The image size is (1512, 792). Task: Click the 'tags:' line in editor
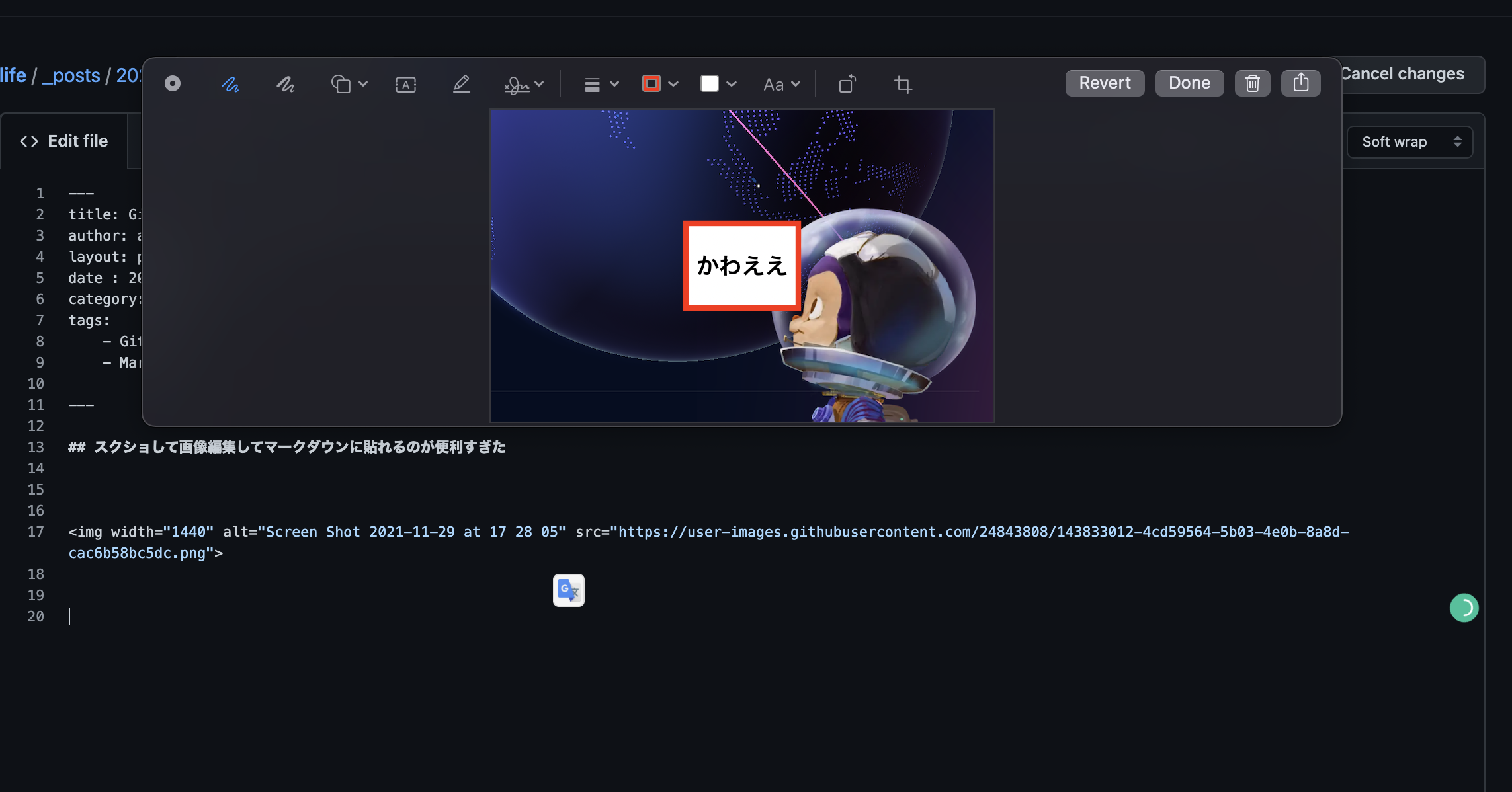[x=89, y=320]
